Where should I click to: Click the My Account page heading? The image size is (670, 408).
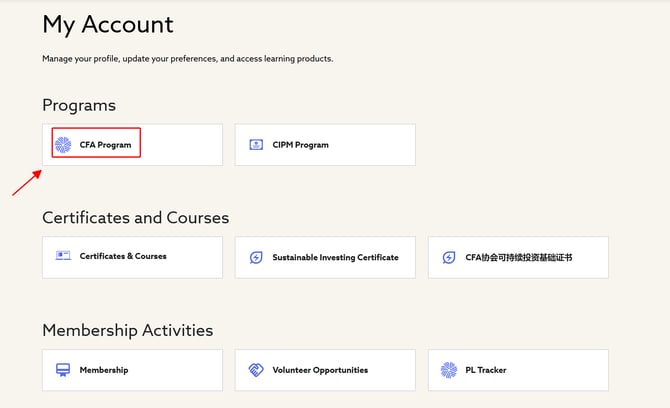108,25
